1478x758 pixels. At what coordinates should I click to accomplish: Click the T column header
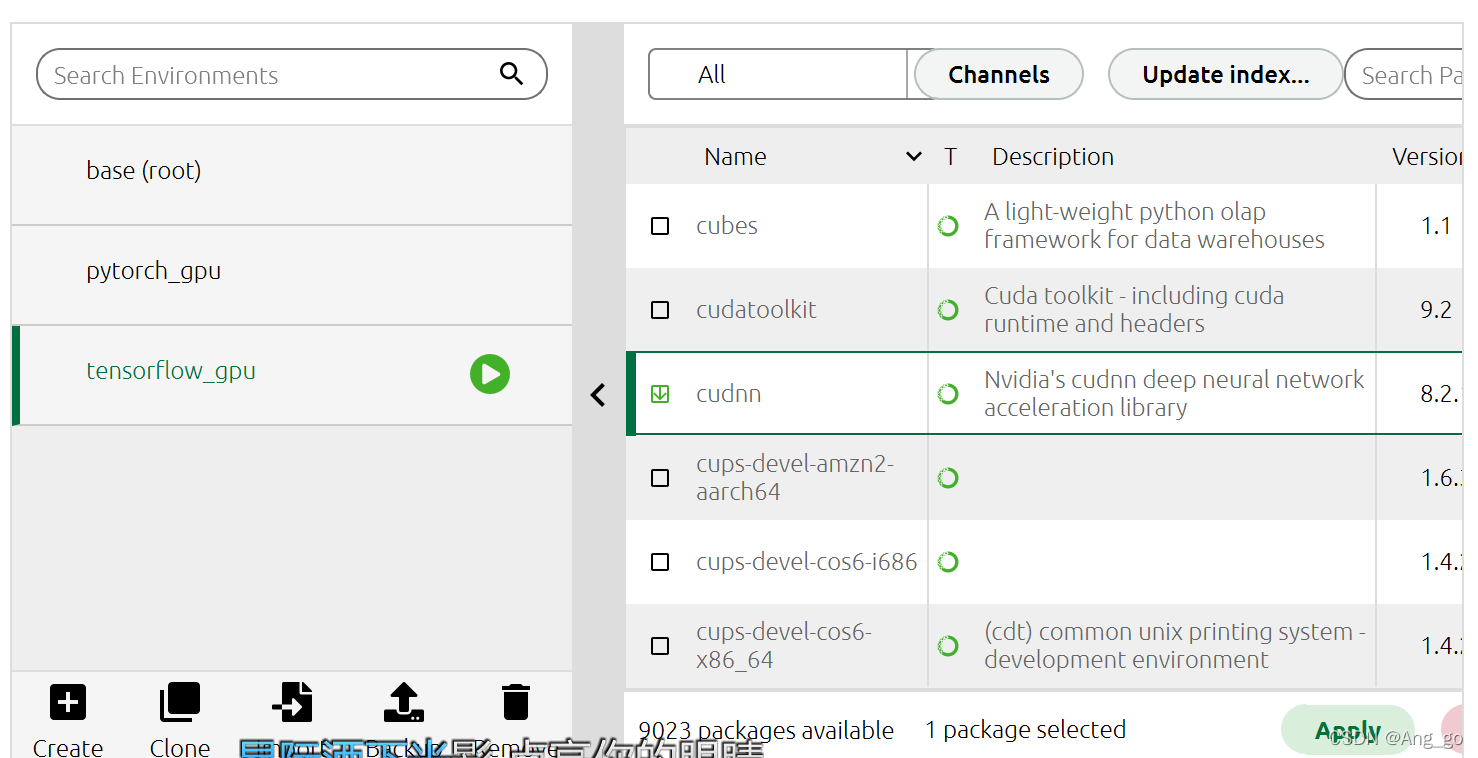click(950, 157)
